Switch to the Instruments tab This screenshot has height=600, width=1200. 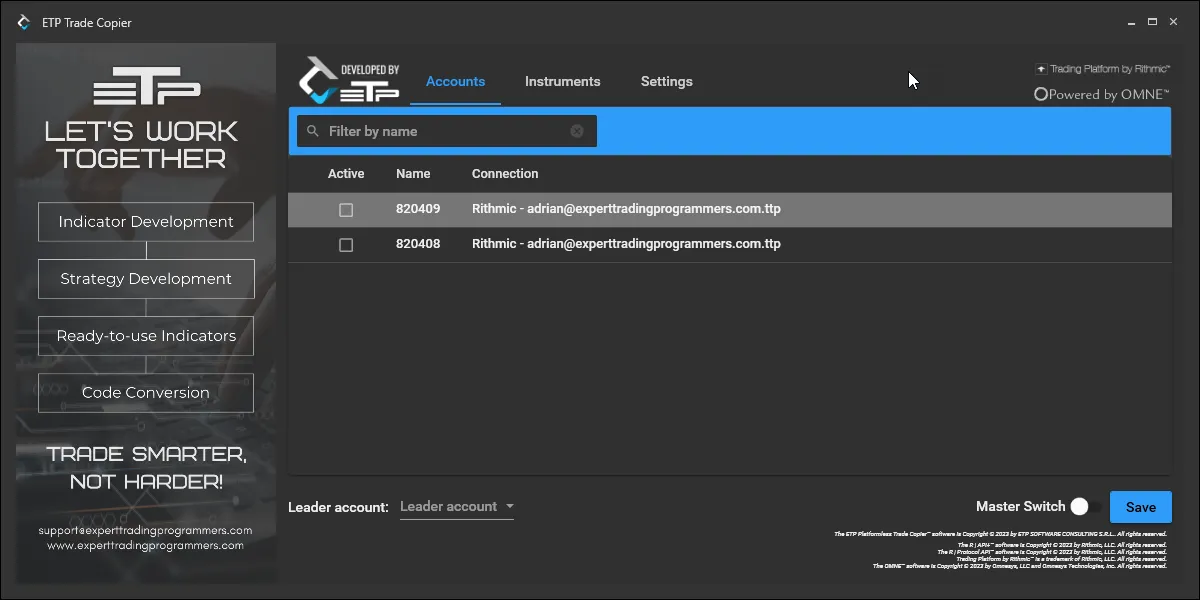[563, 82]
